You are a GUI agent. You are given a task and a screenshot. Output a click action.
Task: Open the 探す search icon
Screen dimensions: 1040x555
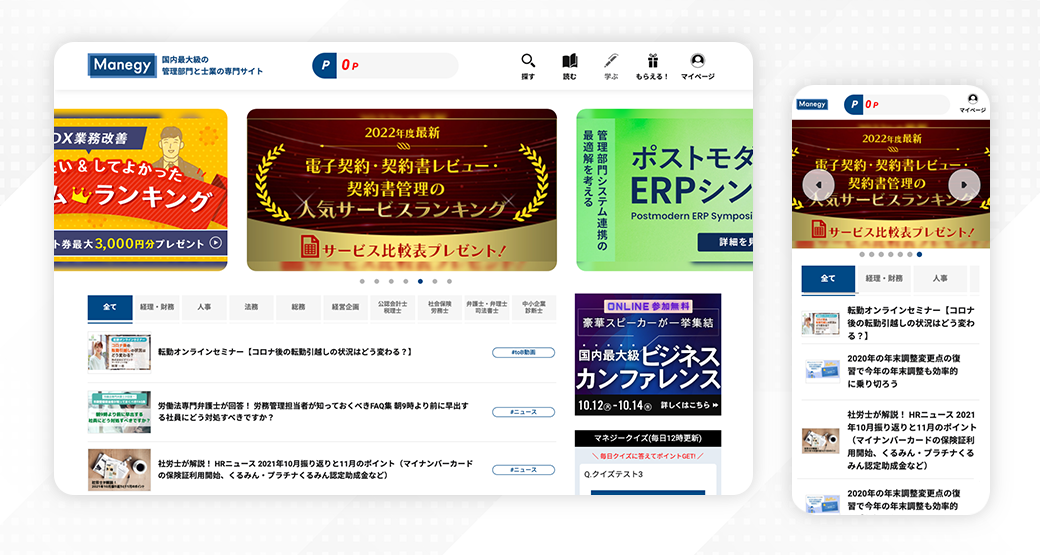[x=528, y=67]
